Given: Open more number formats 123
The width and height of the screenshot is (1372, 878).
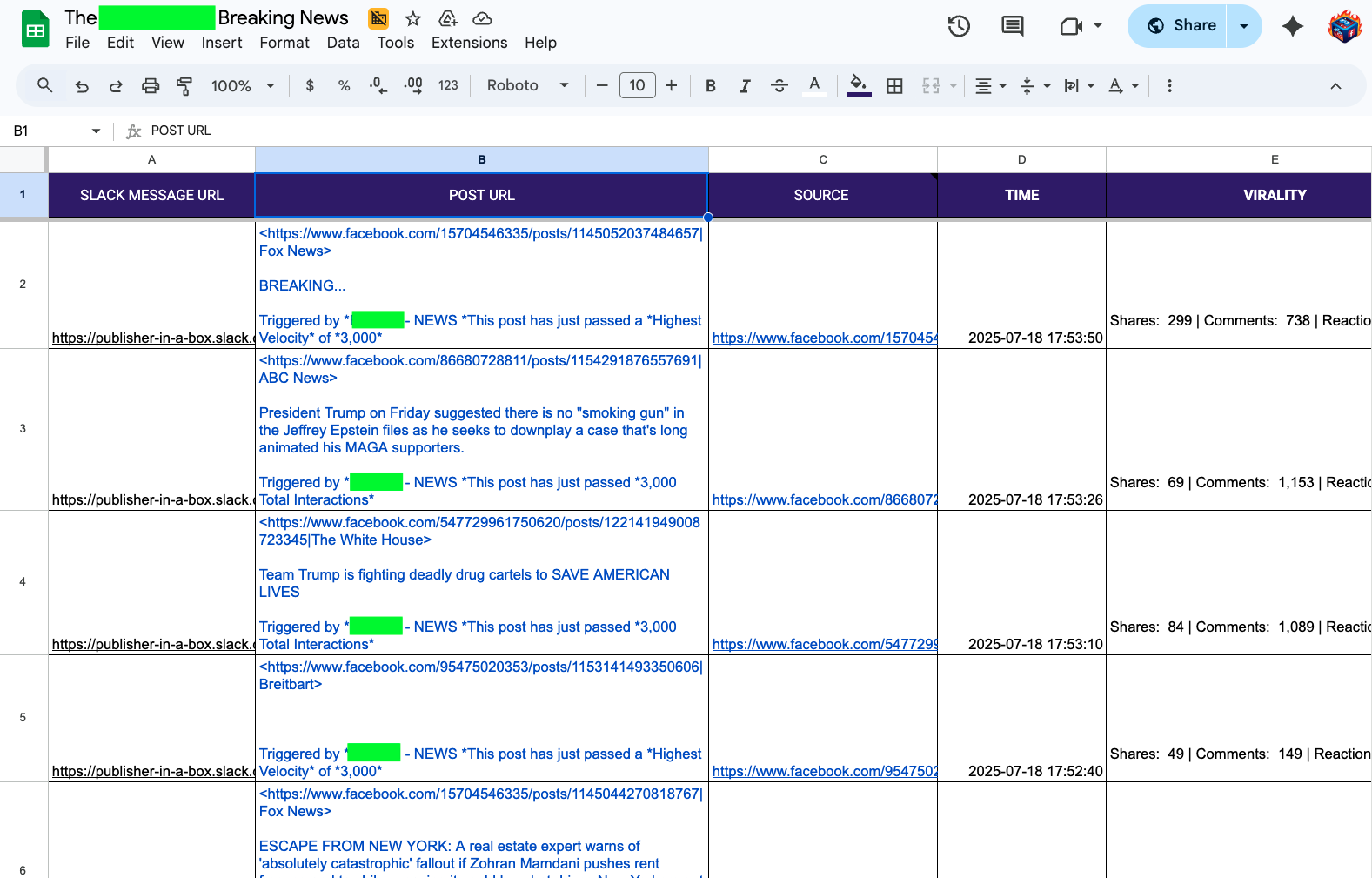Looking at the screenshot, I should 448,85.
